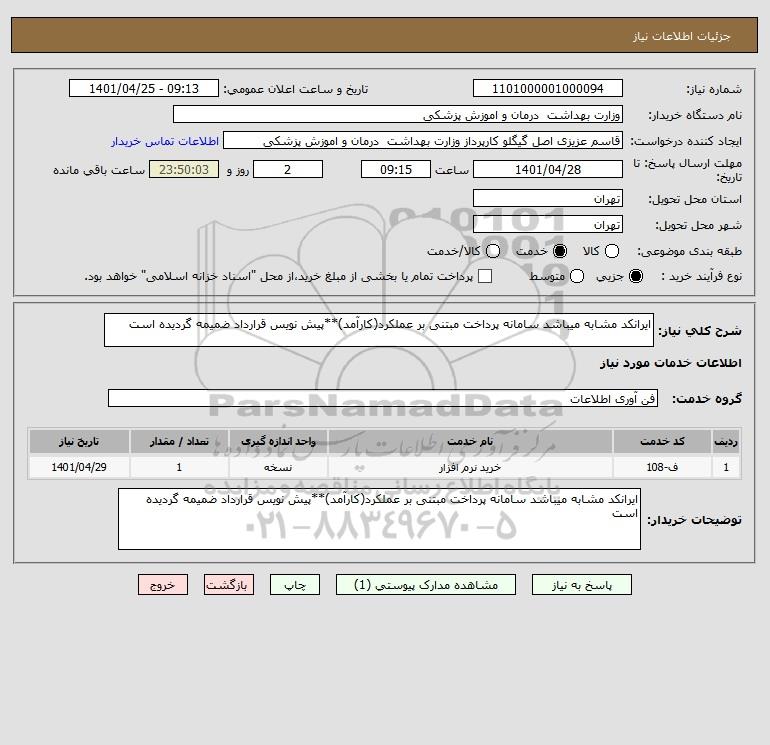
Task: Choose the متوسط purchase type radio
Action: [x=577, y=276]
